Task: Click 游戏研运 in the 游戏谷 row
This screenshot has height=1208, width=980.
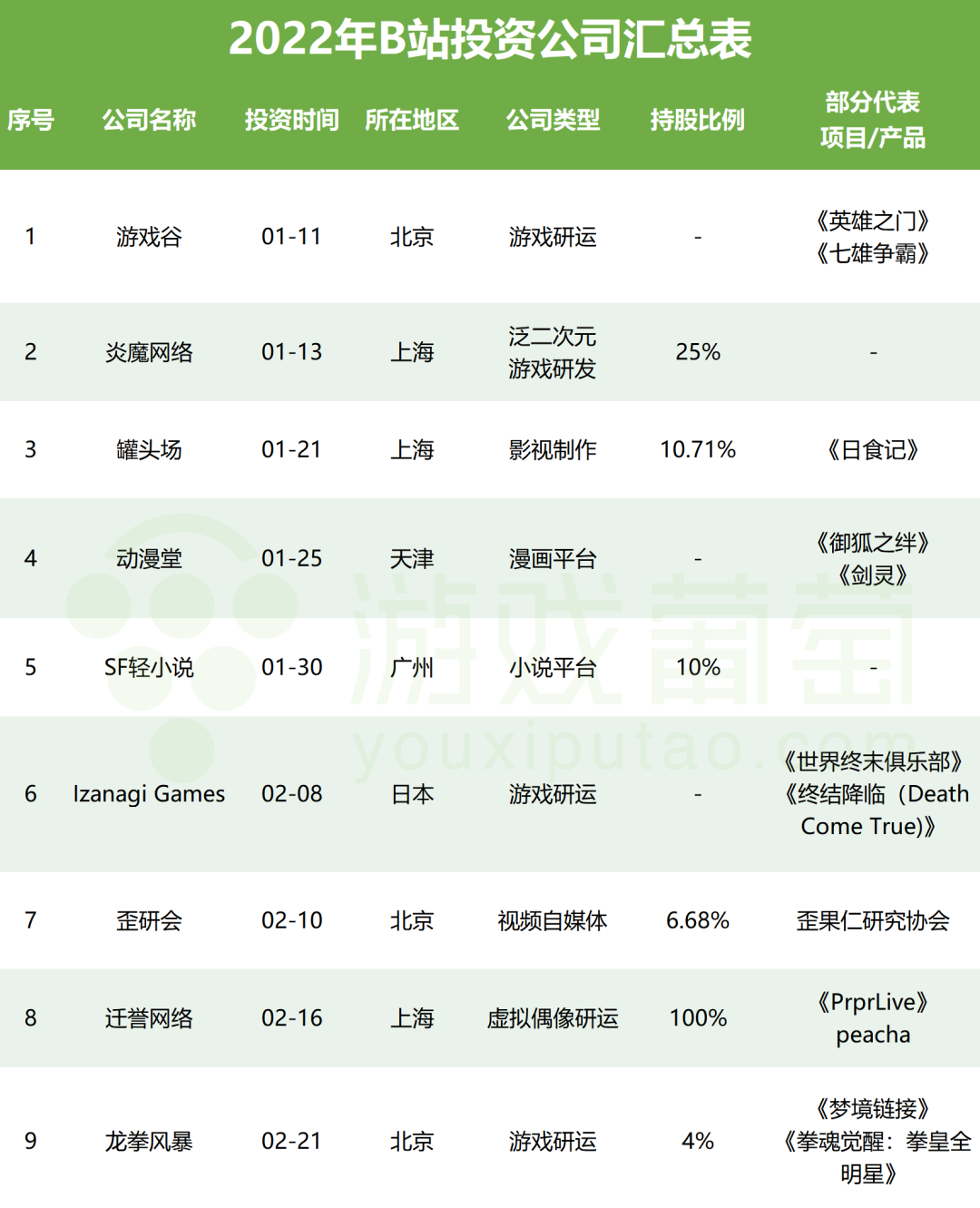Action: point(553,237)
